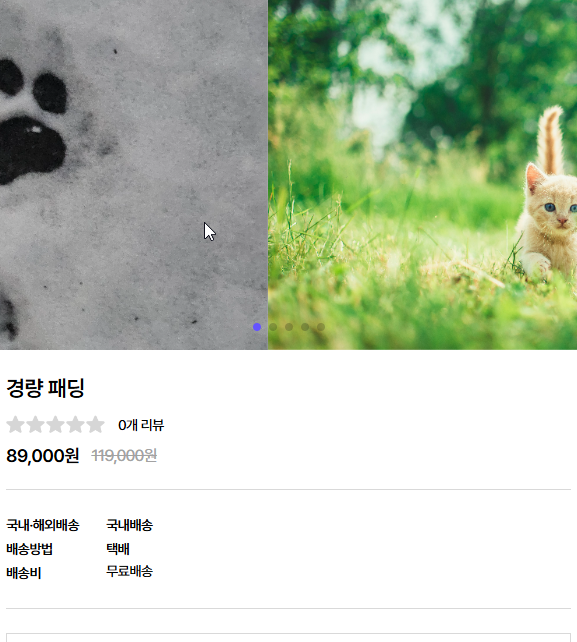Click the sale price 89,000원

43,455
